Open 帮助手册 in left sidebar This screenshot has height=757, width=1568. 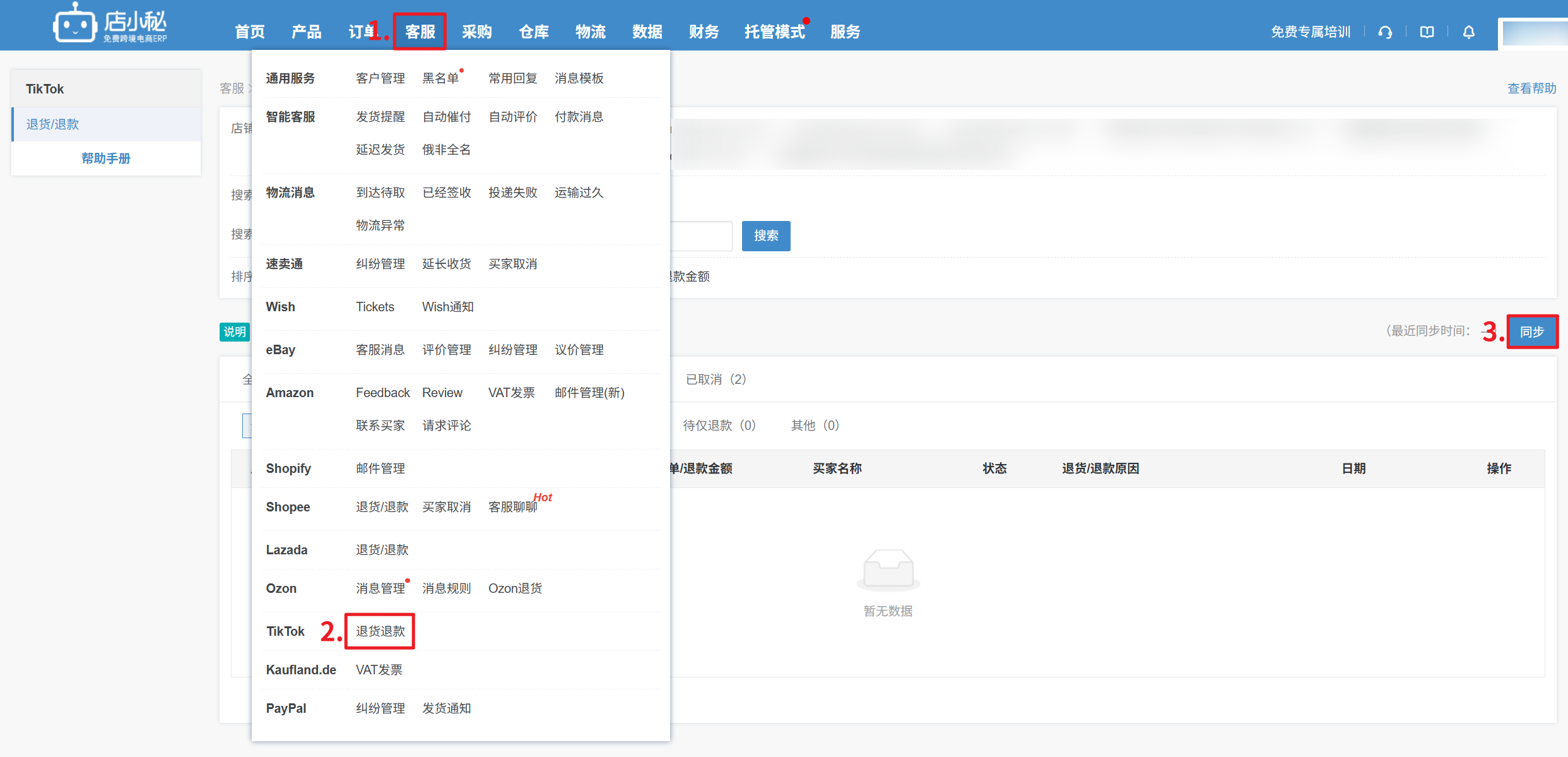[106, 158]
